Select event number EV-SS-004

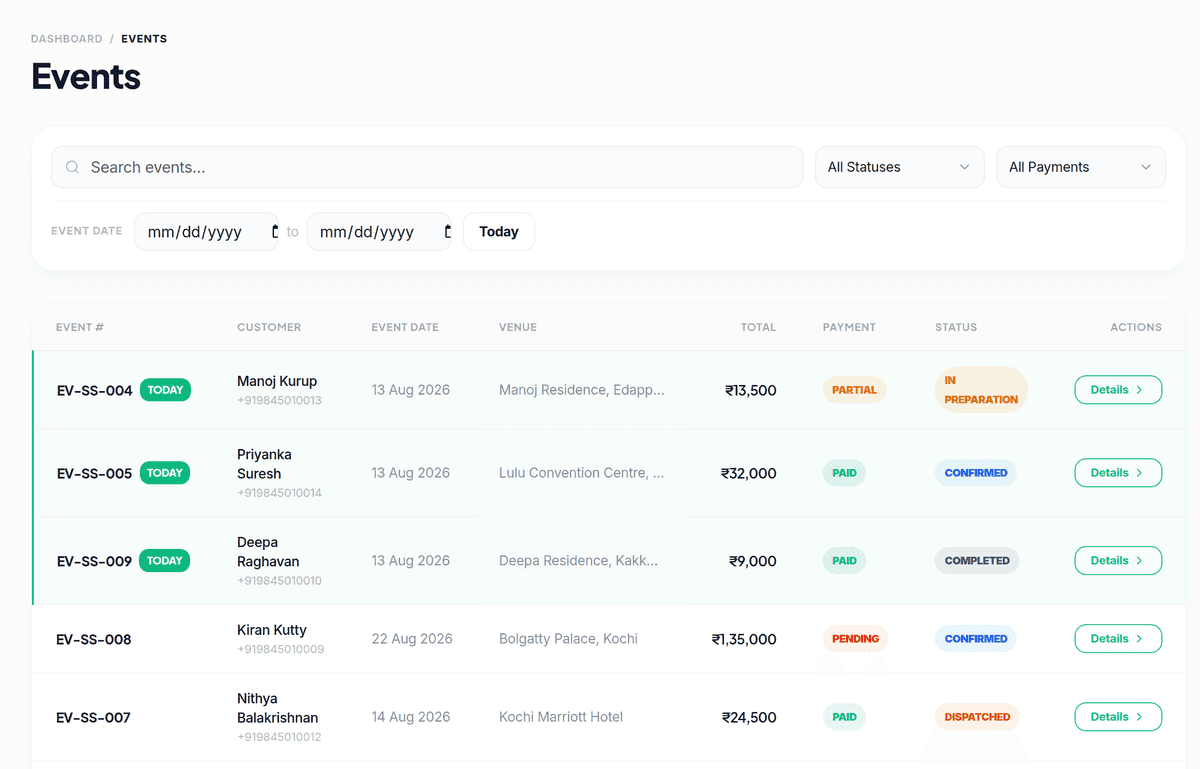tap(95, 391)
